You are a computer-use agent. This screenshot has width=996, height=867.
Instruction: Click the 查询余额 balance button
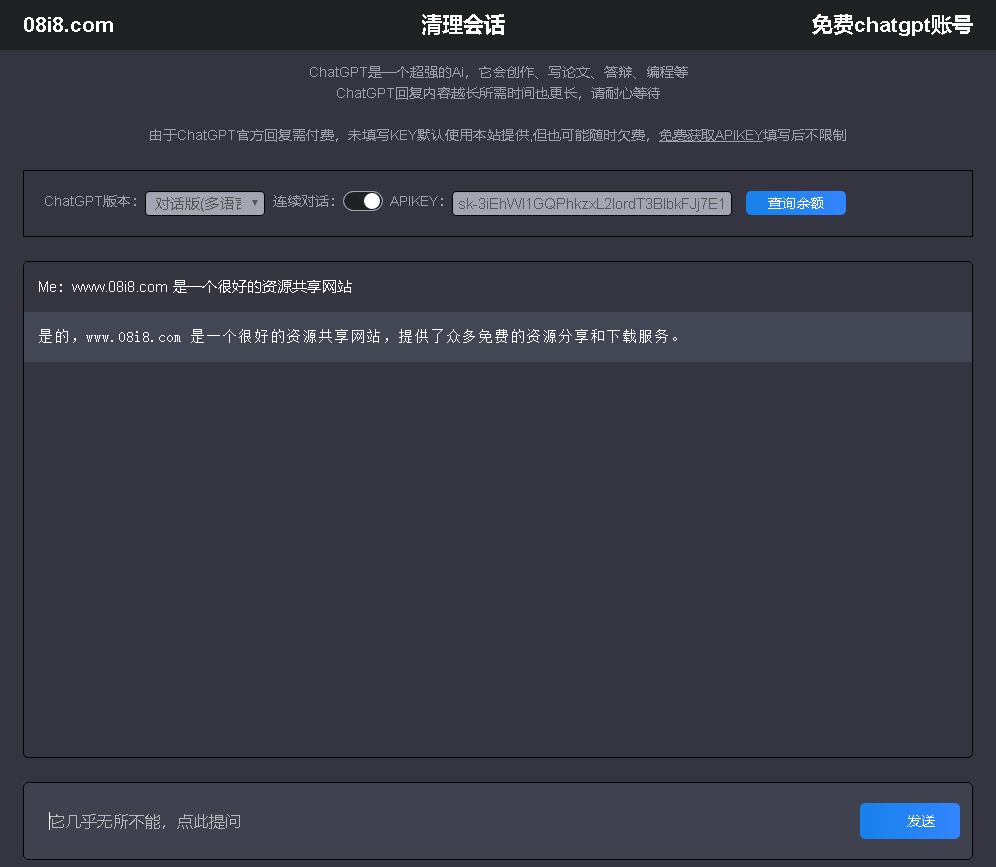coord(795,202)
